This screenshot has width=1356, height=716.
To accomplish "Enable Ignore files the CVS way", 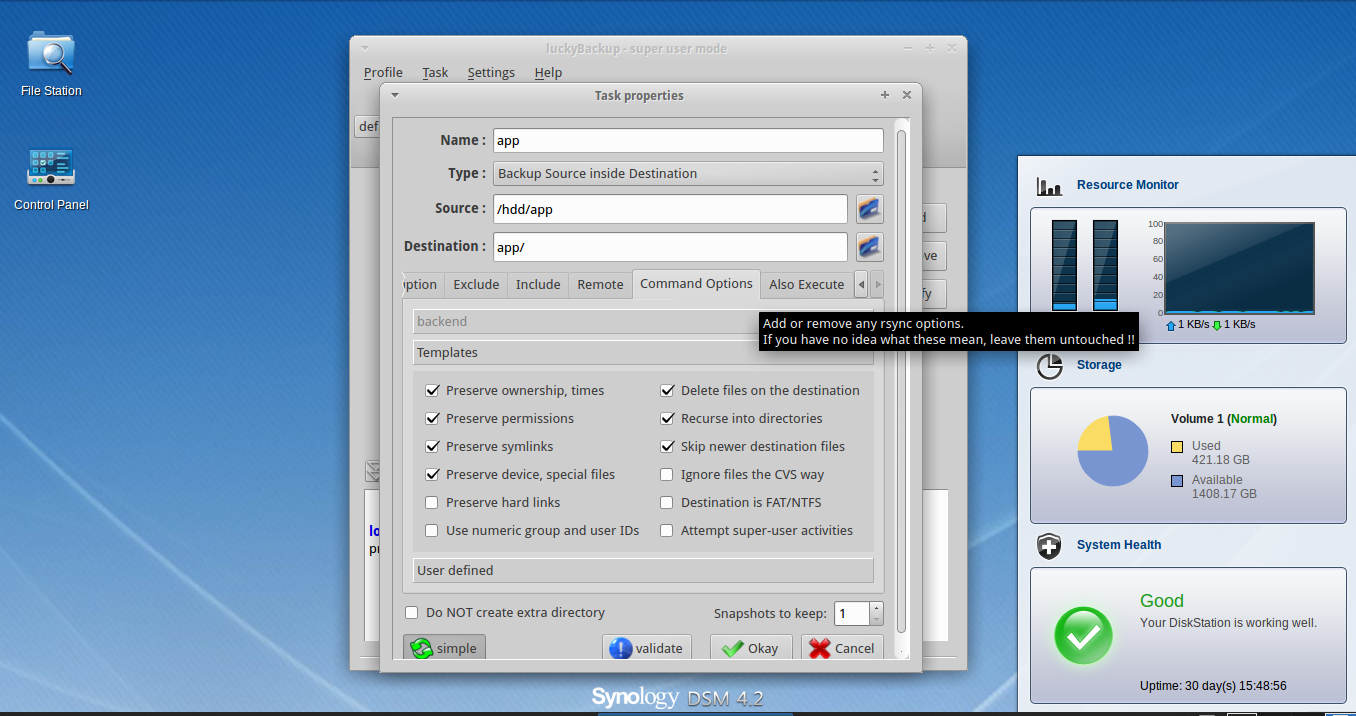I will 667,474.
